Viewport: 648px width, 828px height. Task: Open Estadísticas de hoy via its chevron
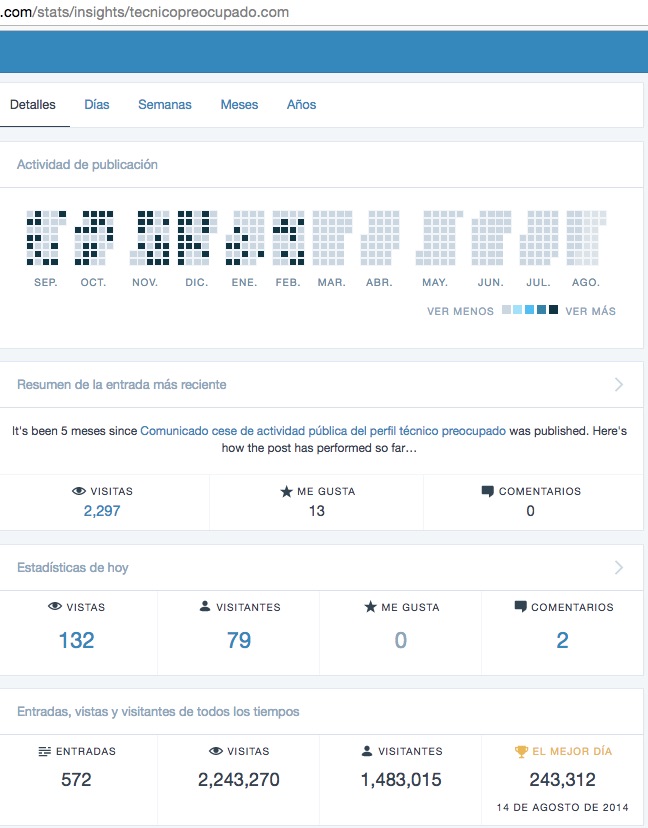tap(619, 567)
